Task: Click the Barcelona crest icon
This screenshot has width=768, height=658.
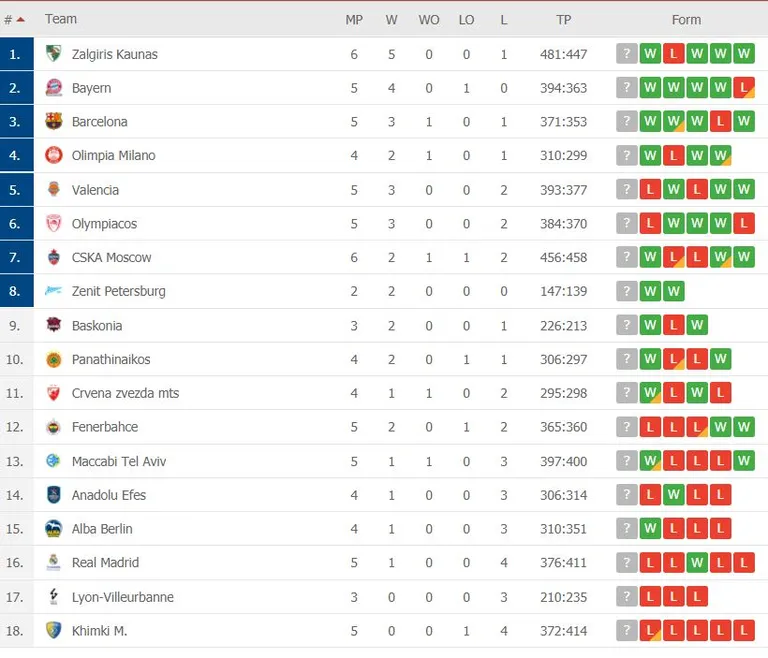Action: click(53, 121)
